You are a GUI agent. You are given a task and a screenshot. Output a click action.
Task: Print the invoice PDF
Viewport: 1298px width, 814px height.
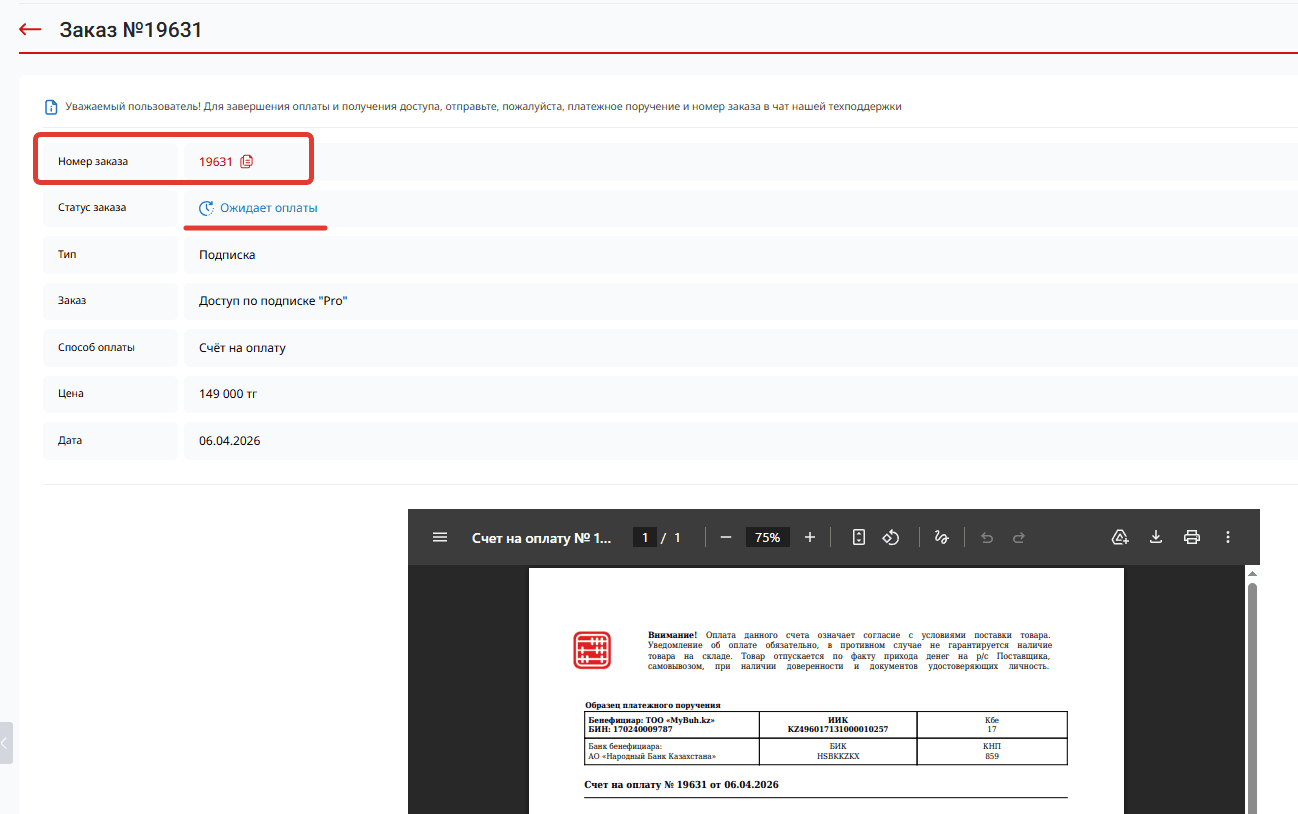pyautogui.click(x=1192, y=537)
